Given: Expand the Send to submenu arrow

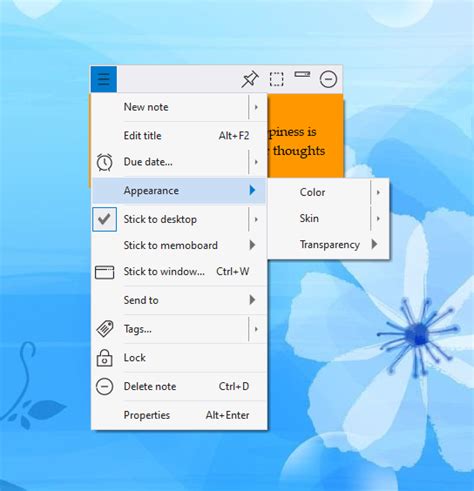Looking at the screenshot, I should [x=252, y=300].
